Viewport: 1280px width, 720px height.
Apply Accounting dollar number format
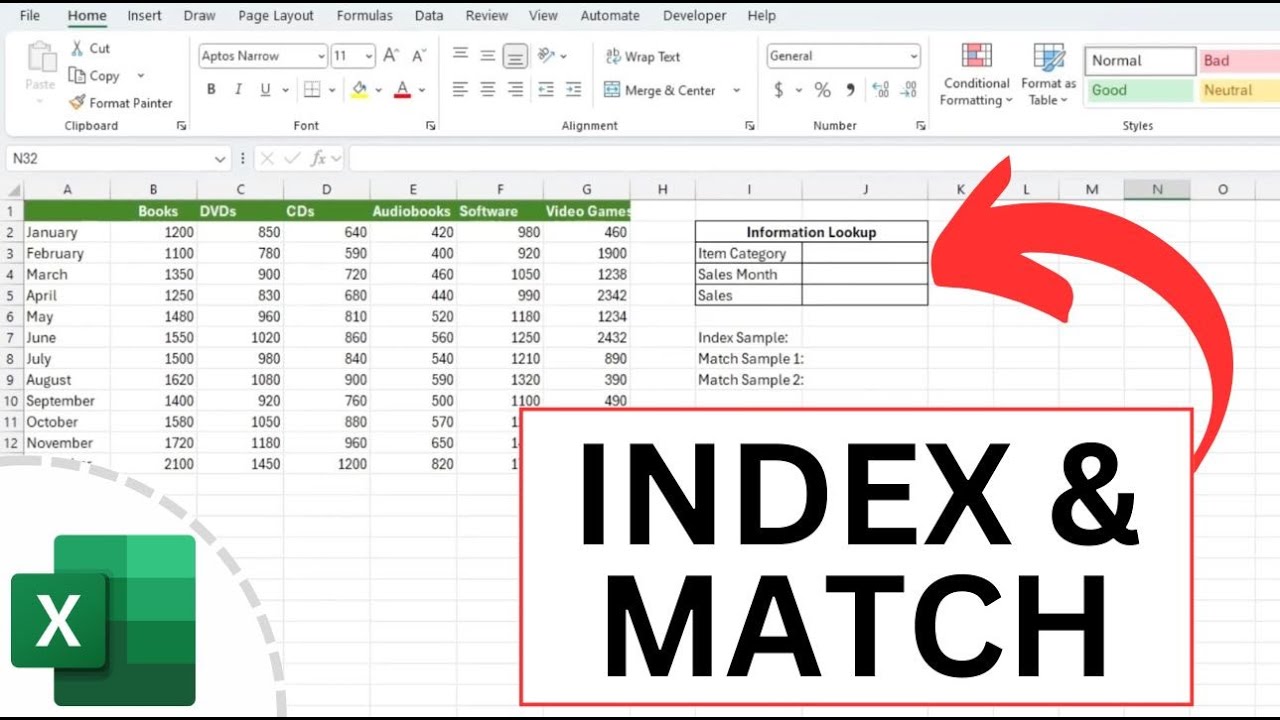click(x=779, y=90)
